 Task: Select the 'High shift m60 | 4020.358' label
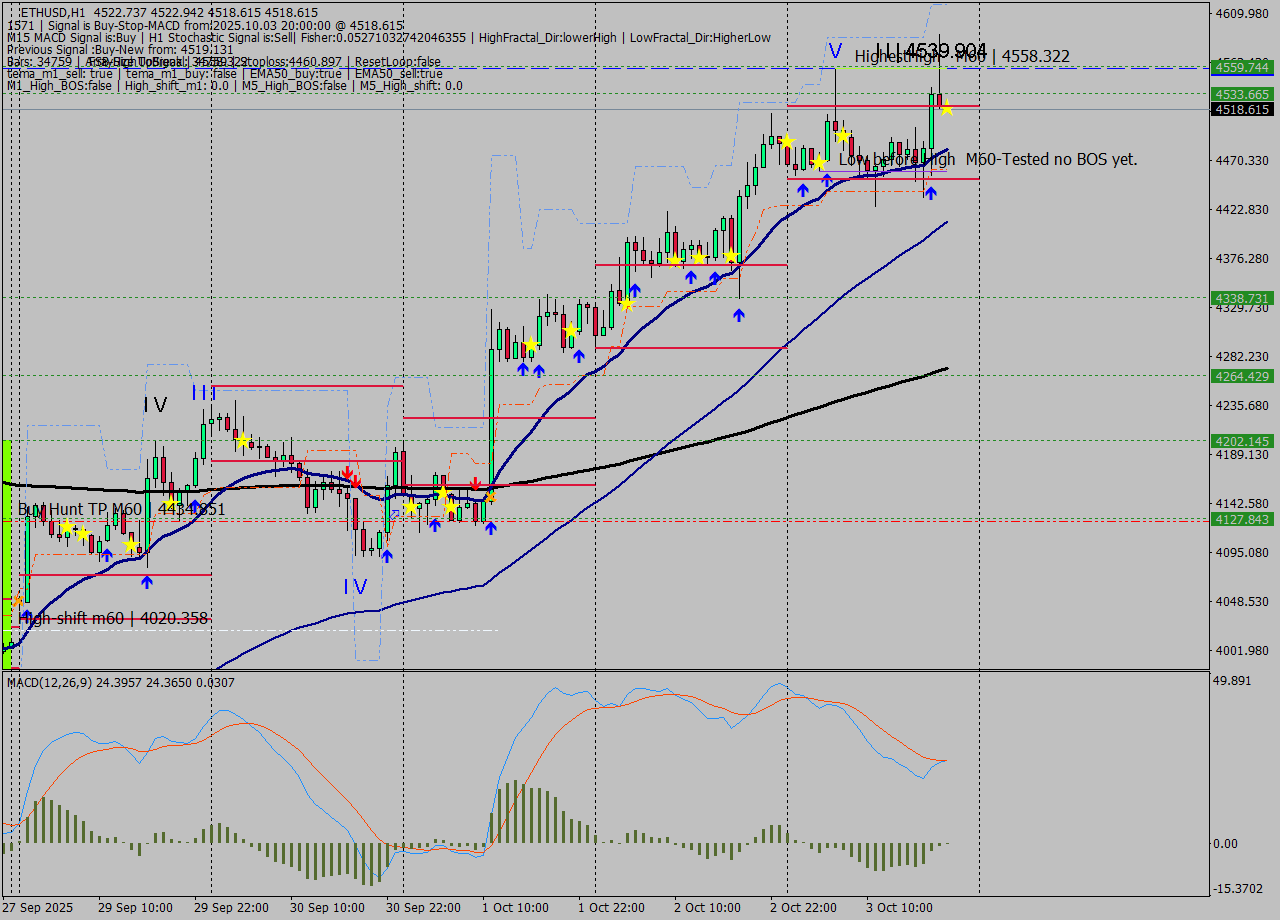(x=113, y=618)
